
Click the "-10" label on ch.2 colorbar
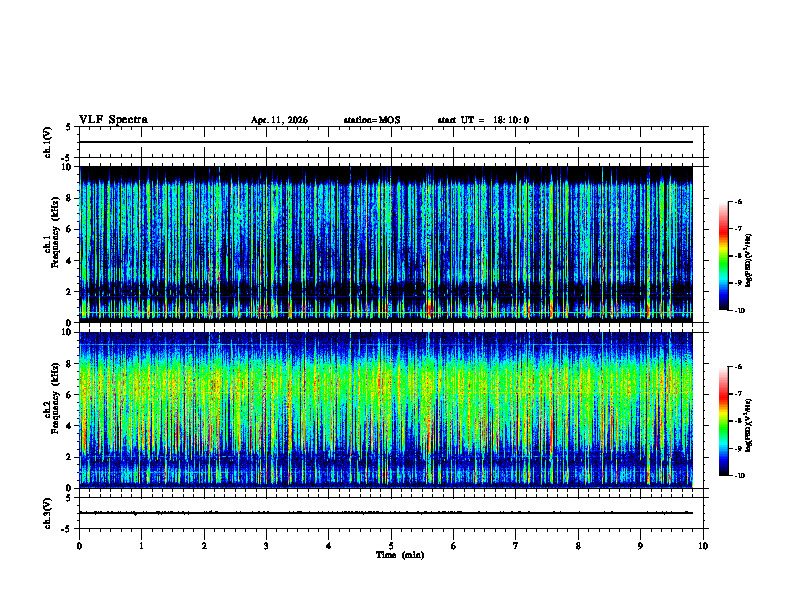click(740, 476)
